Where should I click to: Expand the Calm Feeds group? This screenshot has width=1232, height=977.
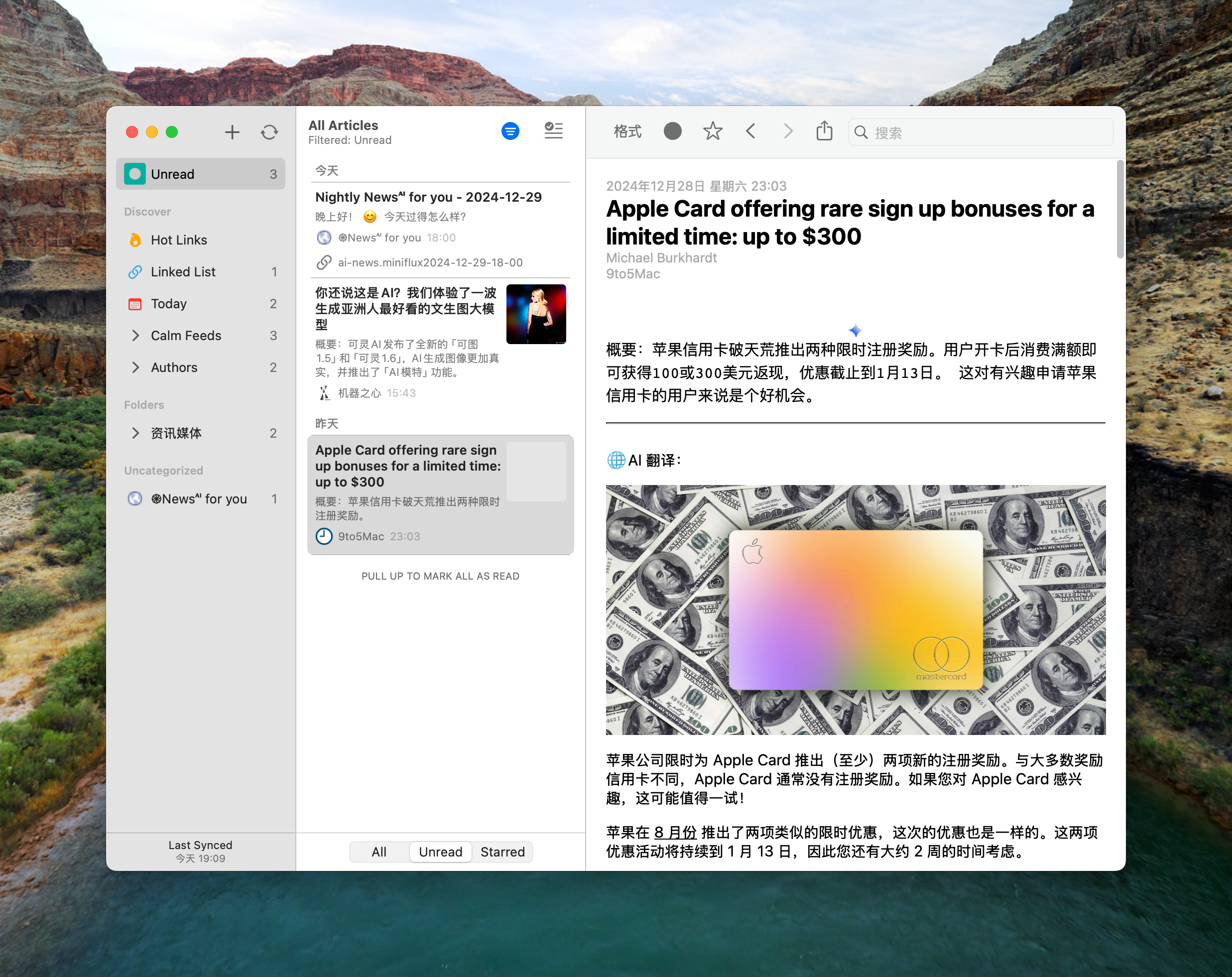135,336
